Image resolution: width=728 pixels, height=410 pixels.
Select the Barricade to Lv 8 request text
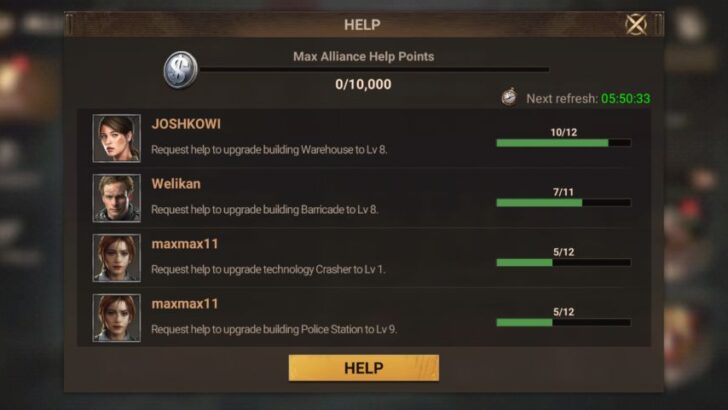pyautogui.click(x=265, y=210)
